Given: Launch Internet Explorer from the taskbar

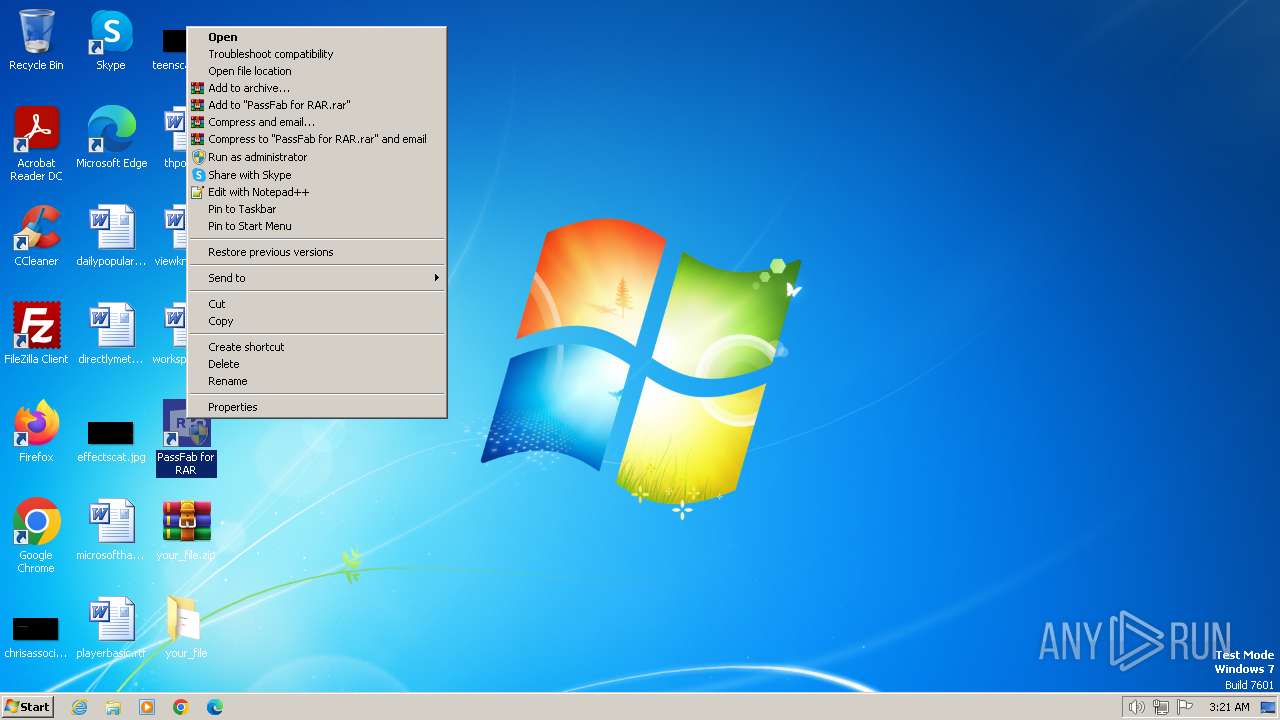Looking at the screenshot, I should (79, 707).
